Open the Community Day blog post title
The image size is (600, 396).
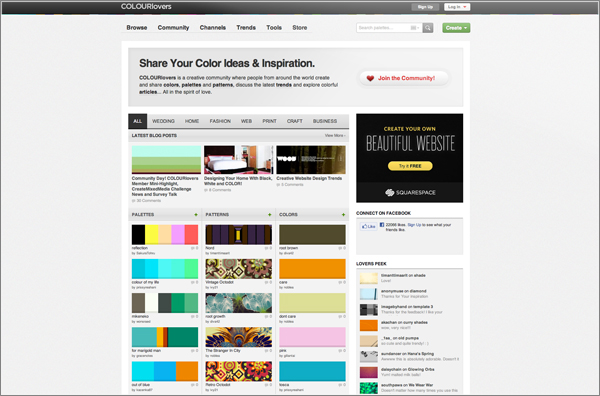tap(165, 186)
